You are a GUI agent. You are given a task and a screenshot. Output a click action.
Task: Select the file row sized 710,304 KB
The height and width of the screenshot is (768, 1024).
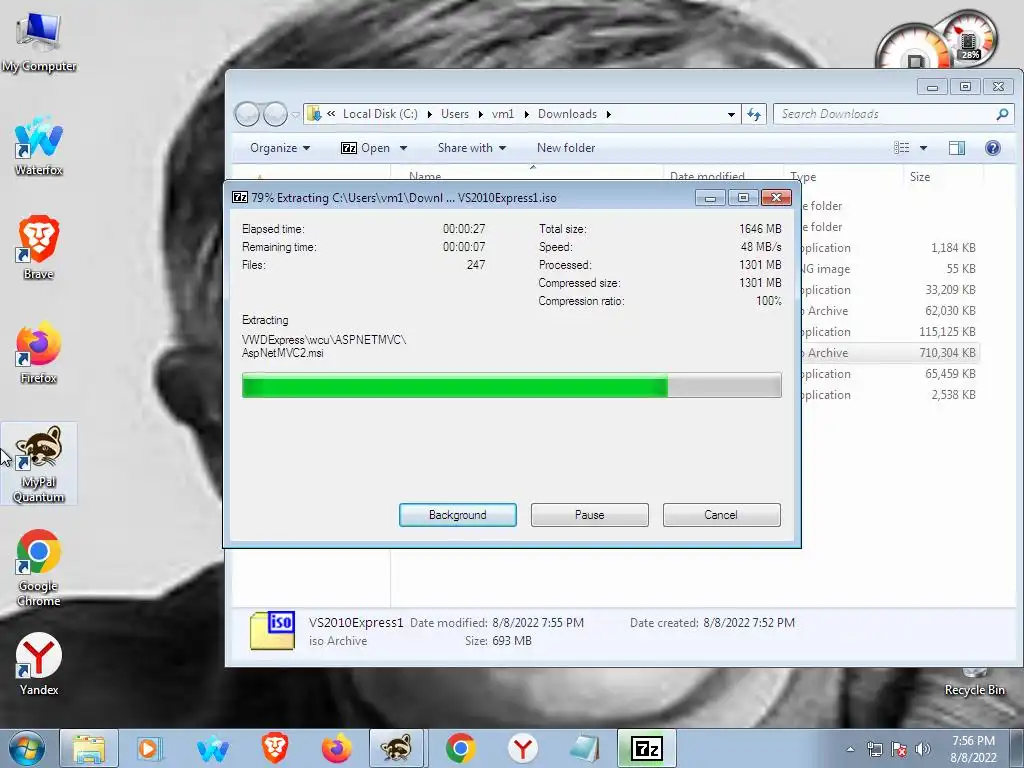tap(889, 353)
